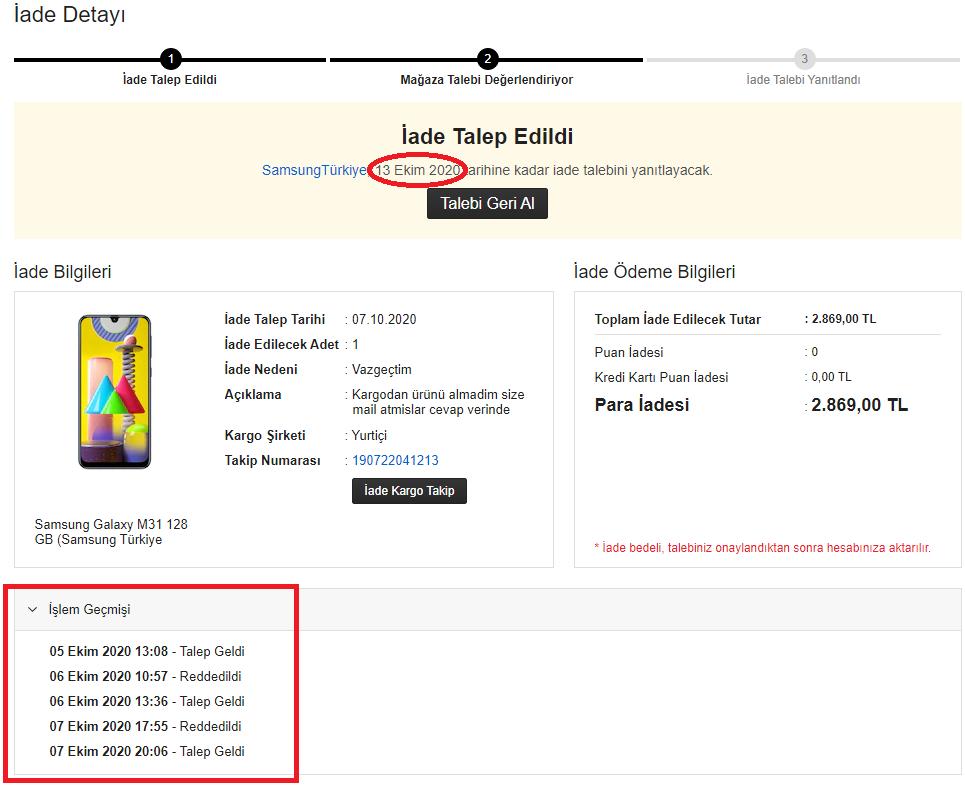
Task: Click the step 2 circle icon
Action: click(487, 59)
